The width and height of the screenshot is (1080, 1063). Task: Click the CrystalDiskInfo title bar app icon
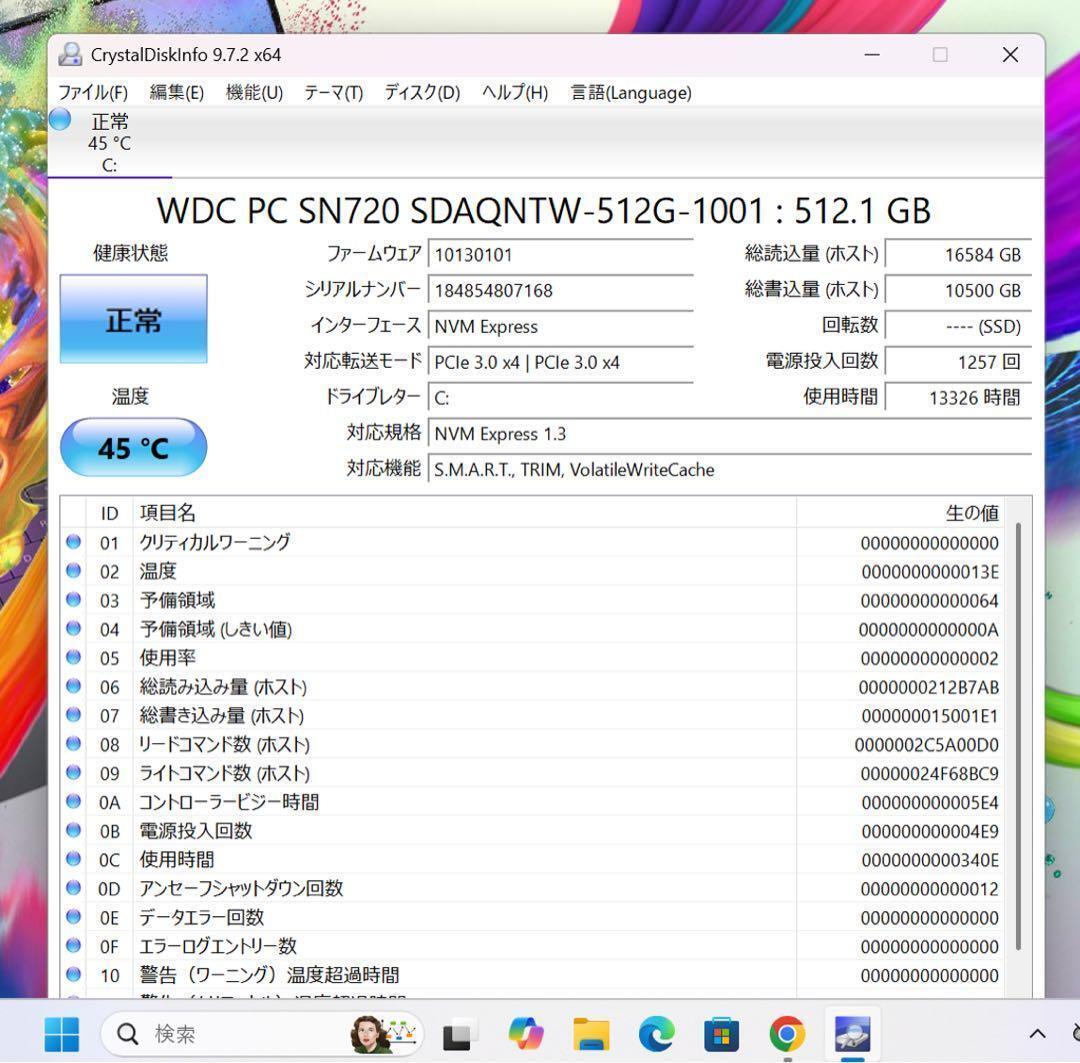coord(70,55)
